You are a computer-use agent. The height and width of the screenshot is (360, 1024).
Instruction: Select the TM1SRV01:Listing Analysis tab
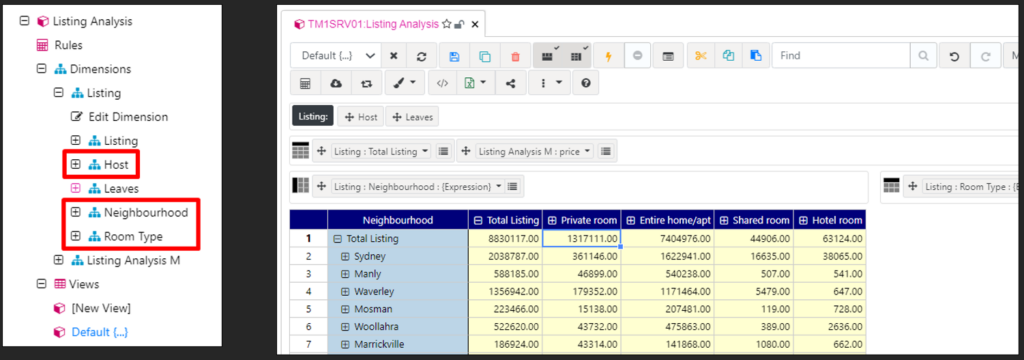pos(366,24)
